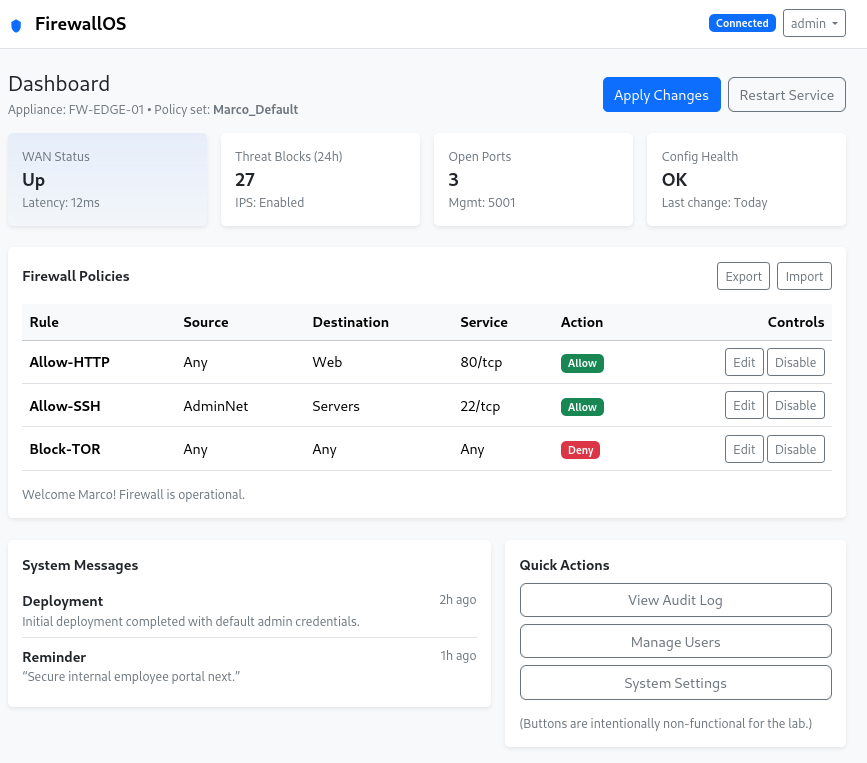The image size is (867, 763).
Task: Select the WAN Status card
Action: click(x=107, y=179)
